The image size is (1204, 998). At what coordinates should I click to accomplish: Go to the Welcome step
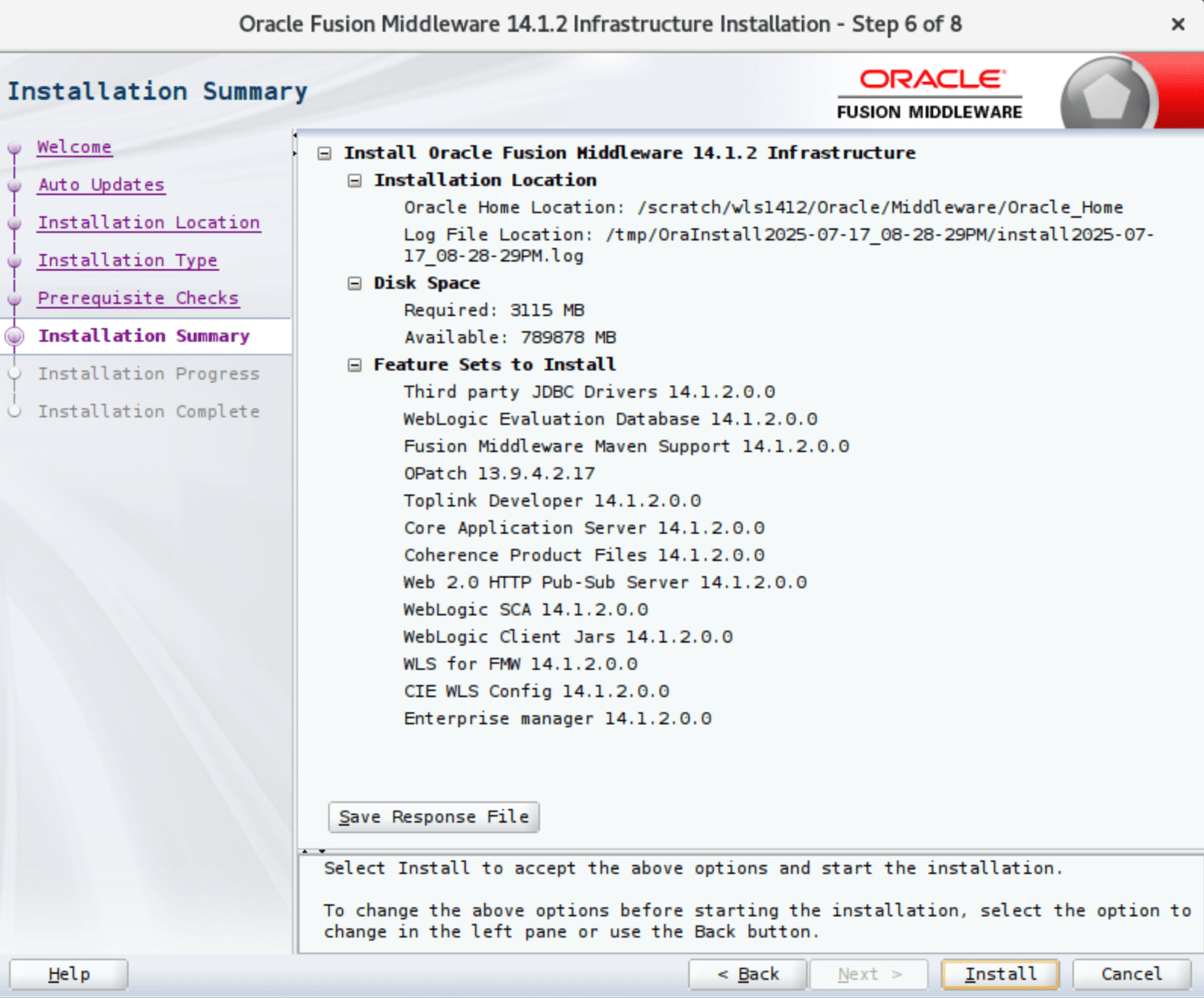74,146
